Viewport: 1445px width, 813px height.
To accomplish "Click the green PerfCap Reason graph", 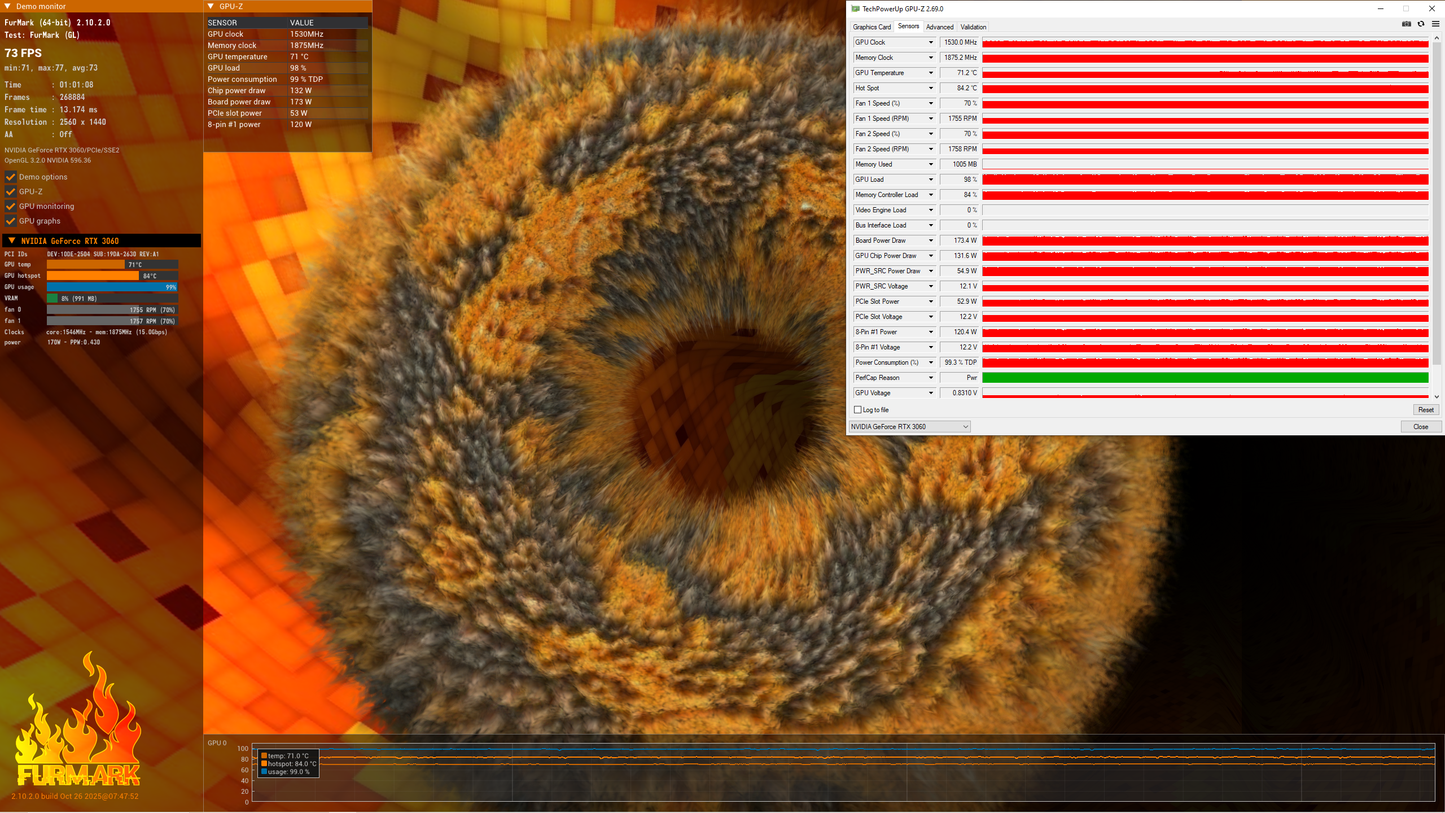I will click(x=1205, y=378).
